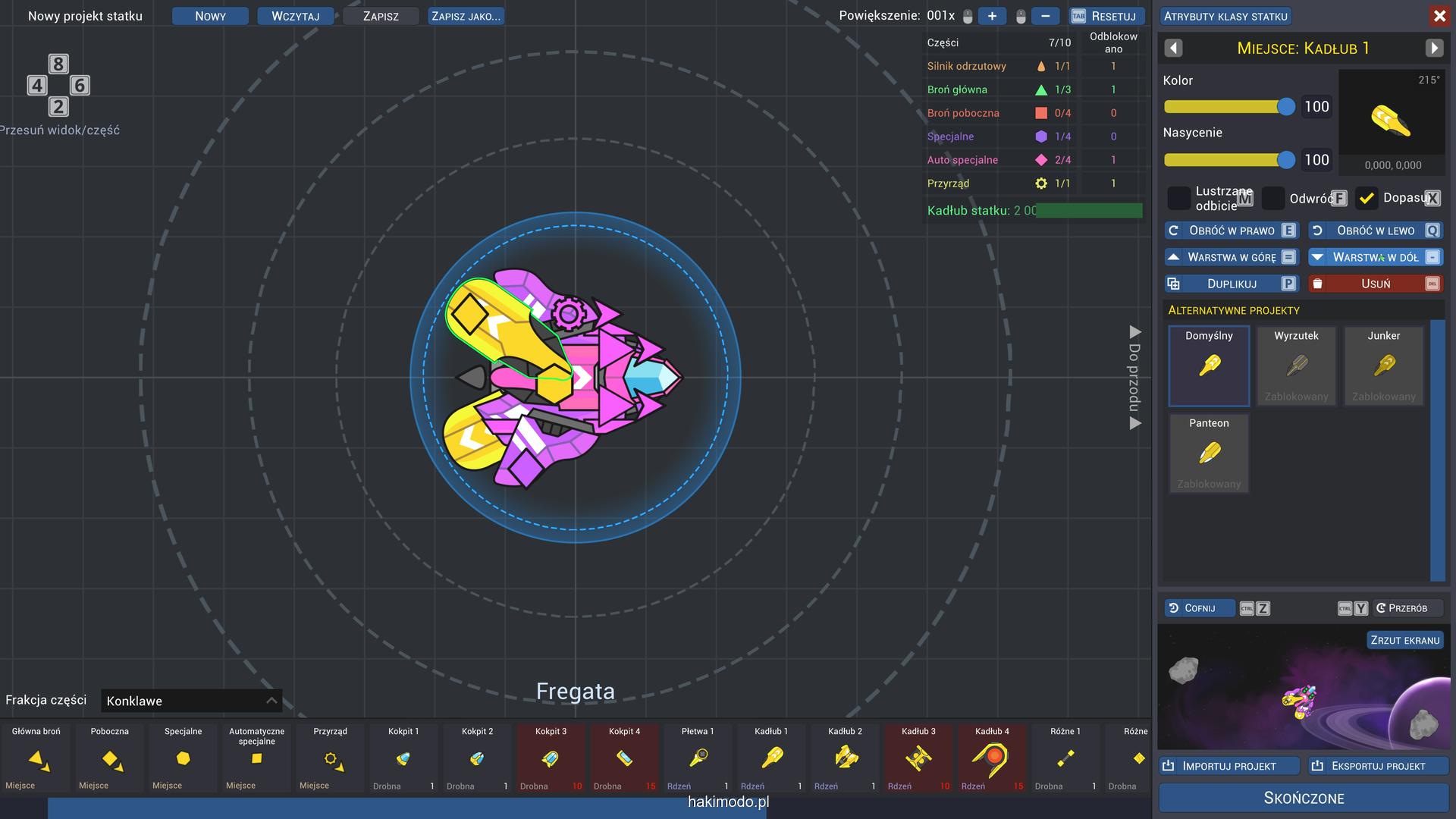The image size is (1456, 819).
Task: Pick the Kokpit 1 part
Action: tap(403, 758)
